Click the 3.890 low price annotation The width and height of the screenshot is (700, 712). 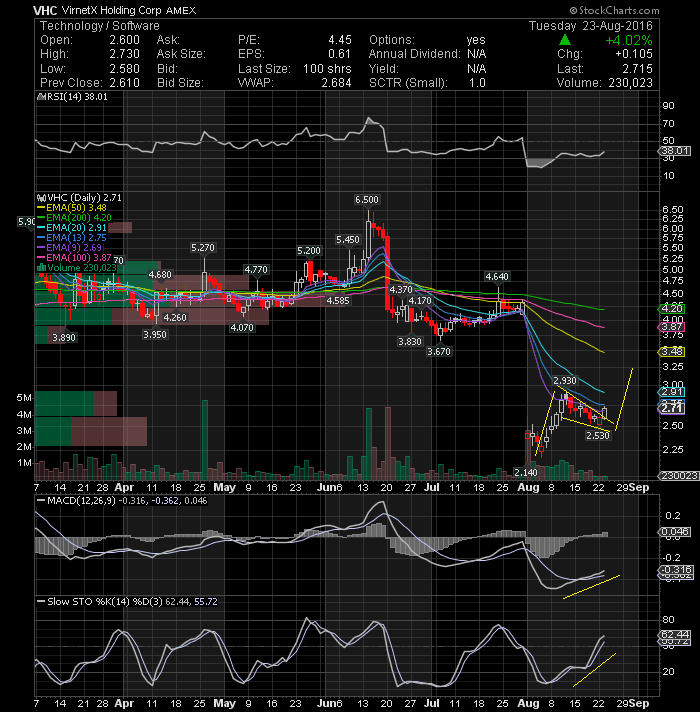[64, 338]
